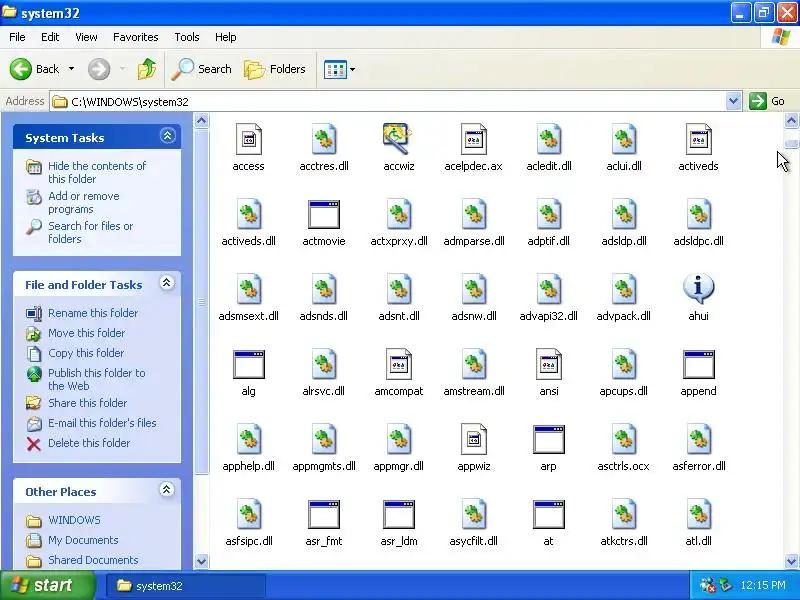Open the Edit menu
Viewport: 800px width, 600px height.
coord(50,37)
